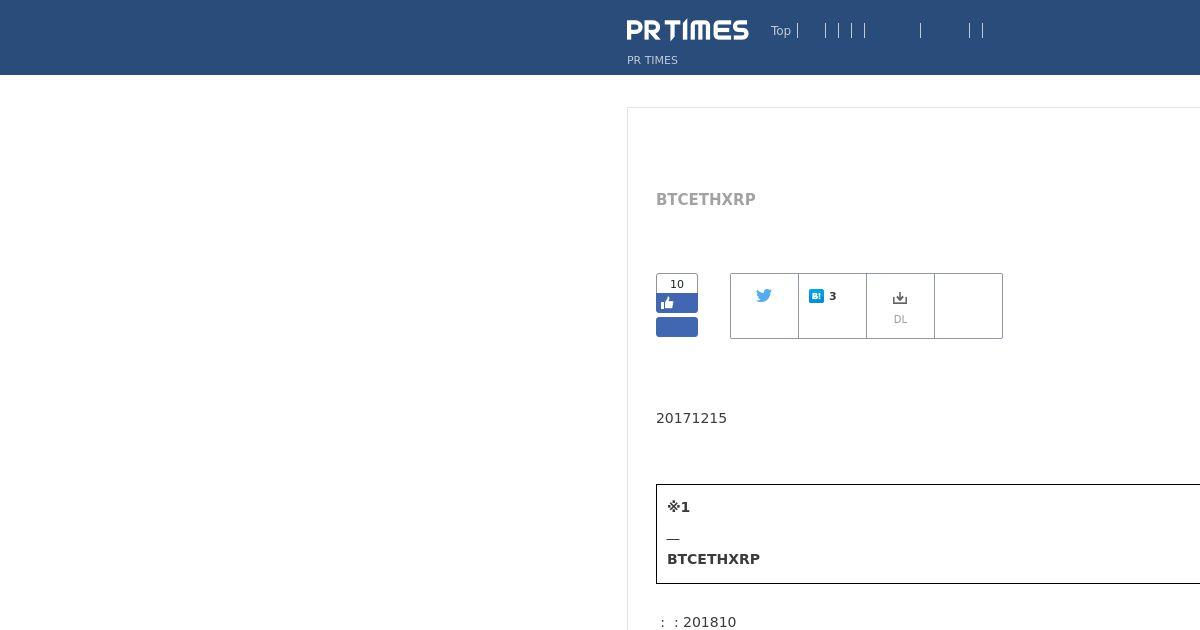Click the bold BTCETHXRP text in the bordered box
This screenshot has height=630, width=1200.
[713, 559]
